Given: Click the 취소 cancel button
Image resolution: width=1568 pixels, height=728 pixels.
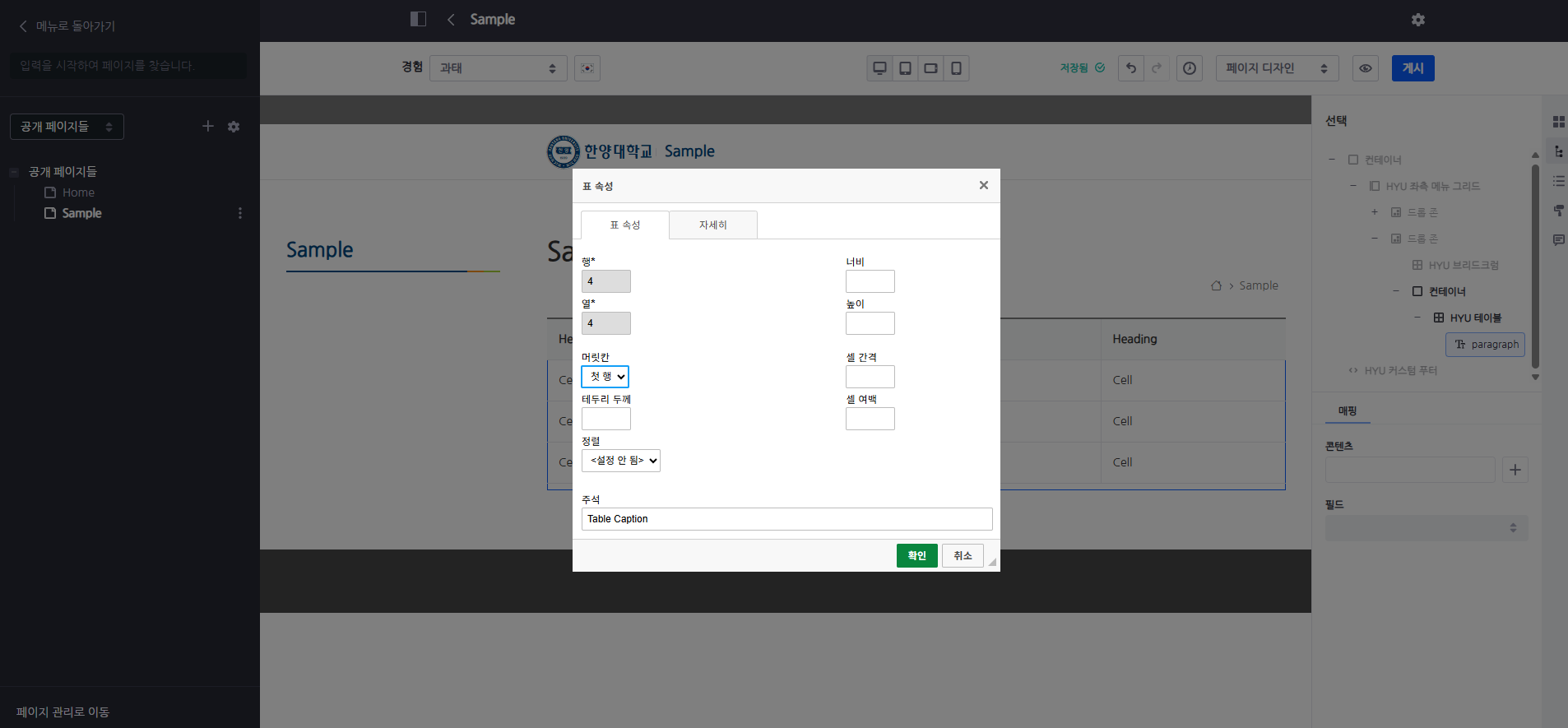Looking at the screenshot, I should (x=963, y=556).
